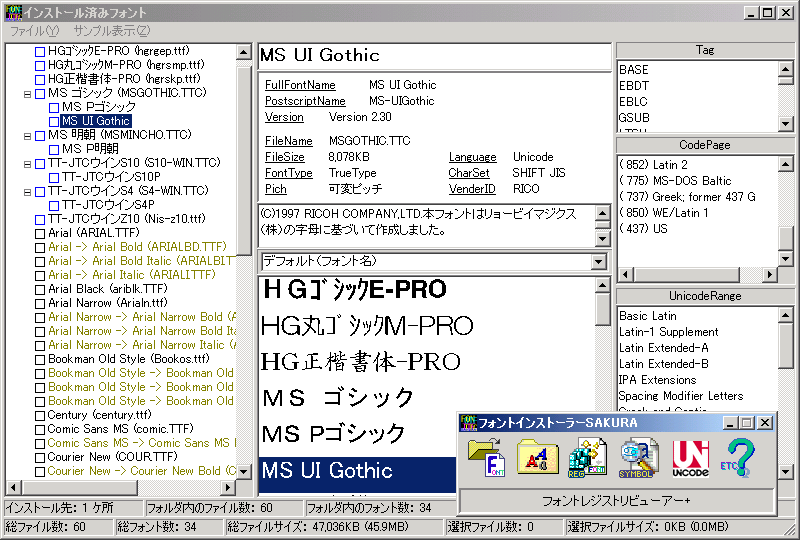Select TT-JTCウインZ10 (Nis-z10.ttf) tree item
This screenshot has height=540, width=800.
click(127, 219)
